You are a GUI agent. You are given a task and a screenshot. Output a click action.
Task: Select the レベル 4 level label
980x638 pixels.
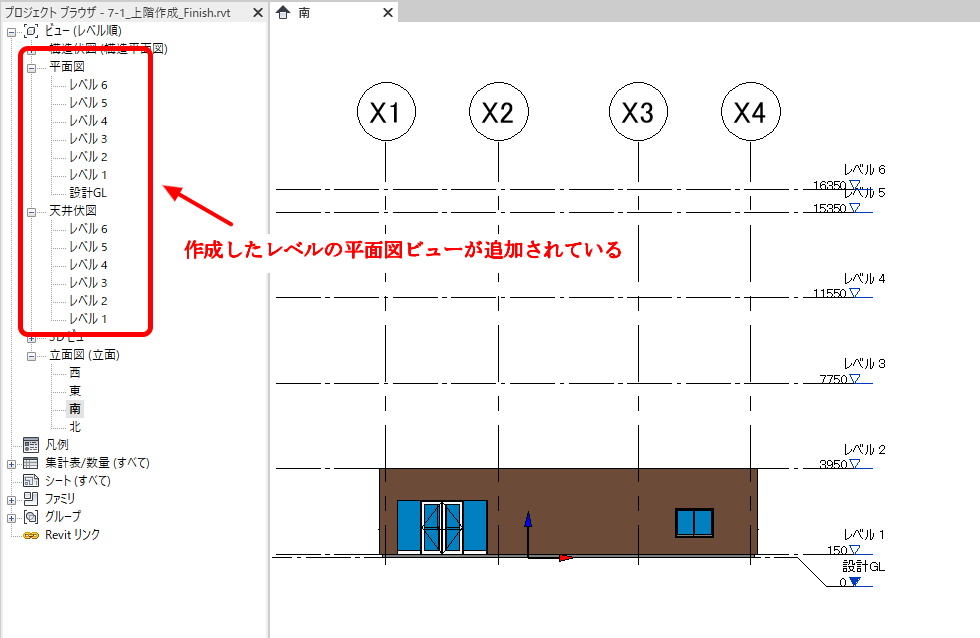[x=864, y=279]
